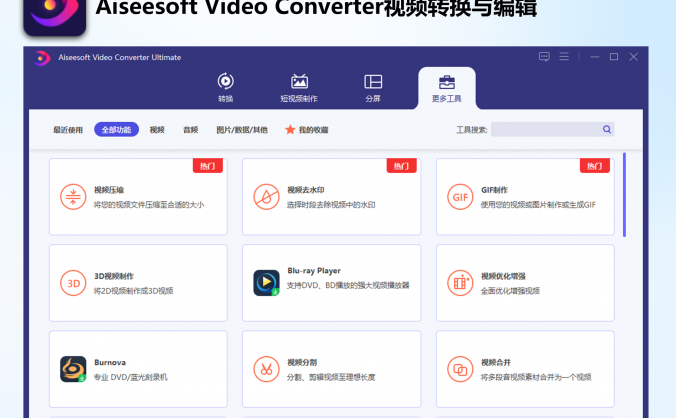Maximize the Aiseesoft window
The height and width of the screenshot is (418, 676).
pos(614,57)
